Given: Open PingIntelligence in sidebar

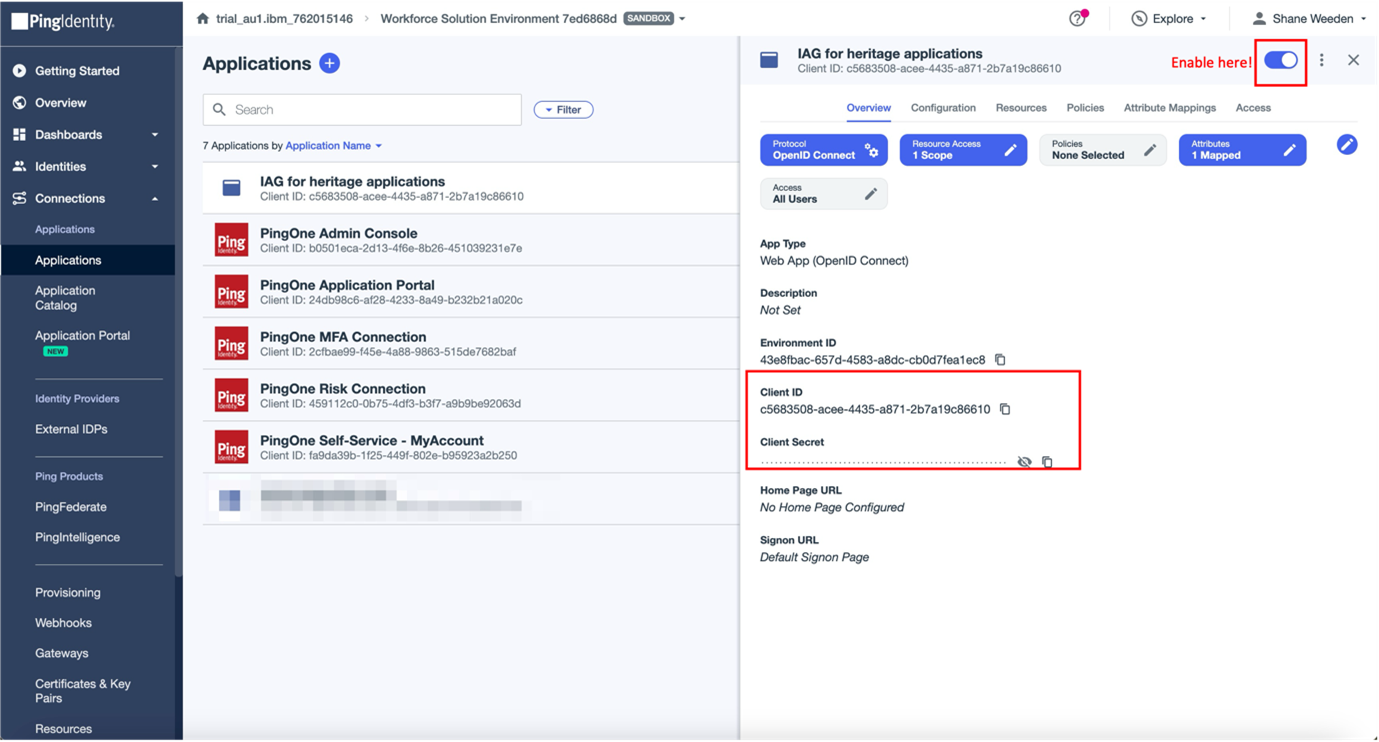Looking at the screenshot, I should [x=77, y=537].
